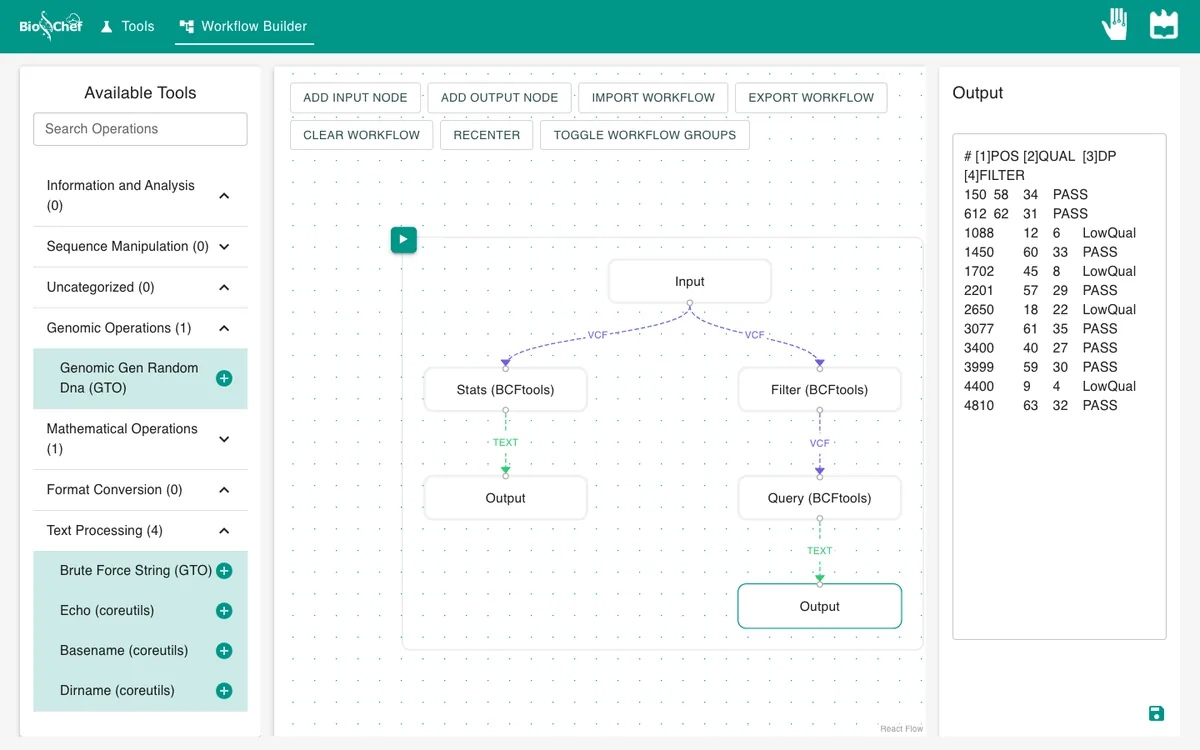Save output with the green floppy disk icon
The image size is (1200, 750).
(x=1156, y=713)
